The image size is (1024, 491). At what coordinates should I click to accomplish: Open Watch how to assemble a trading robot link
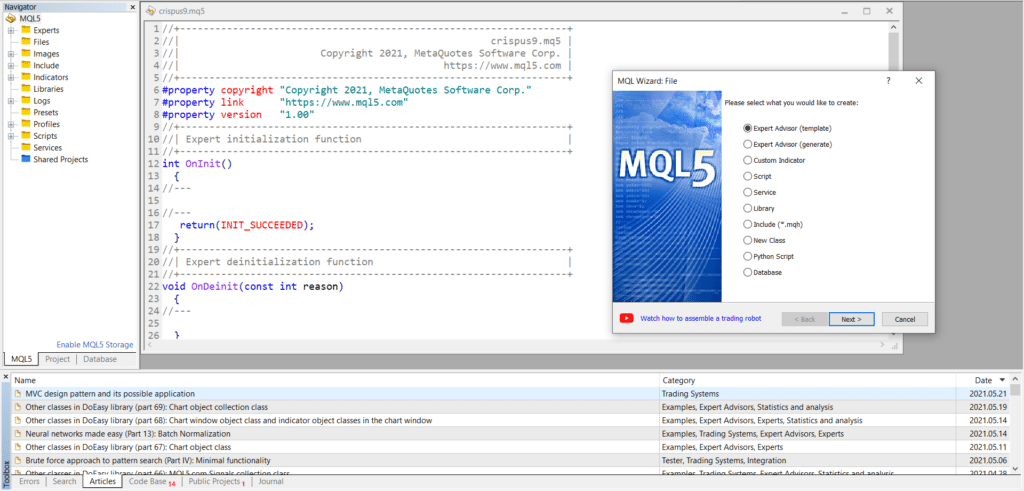click(700, 318)
